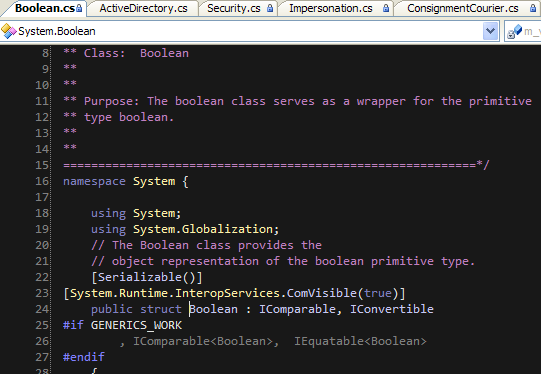Click 'IConvertible' on line 24

pyautogui.click(x=392, y=309)
